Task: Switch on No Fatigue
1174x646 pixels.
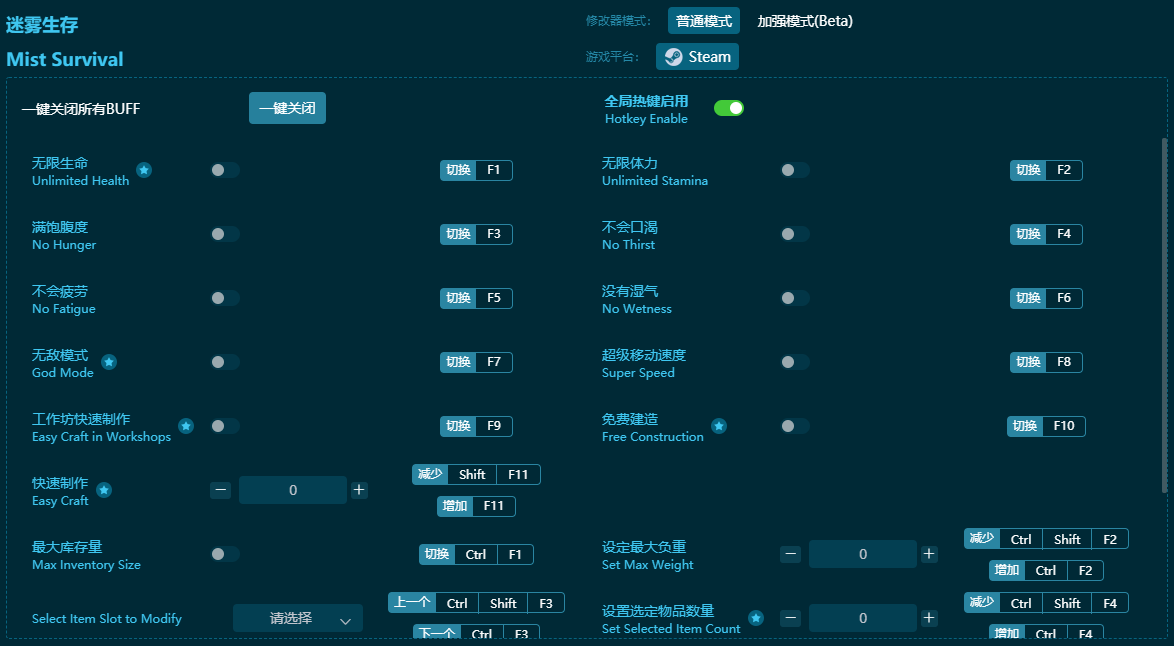Action: pyautogui.click(x=225, y=298)
